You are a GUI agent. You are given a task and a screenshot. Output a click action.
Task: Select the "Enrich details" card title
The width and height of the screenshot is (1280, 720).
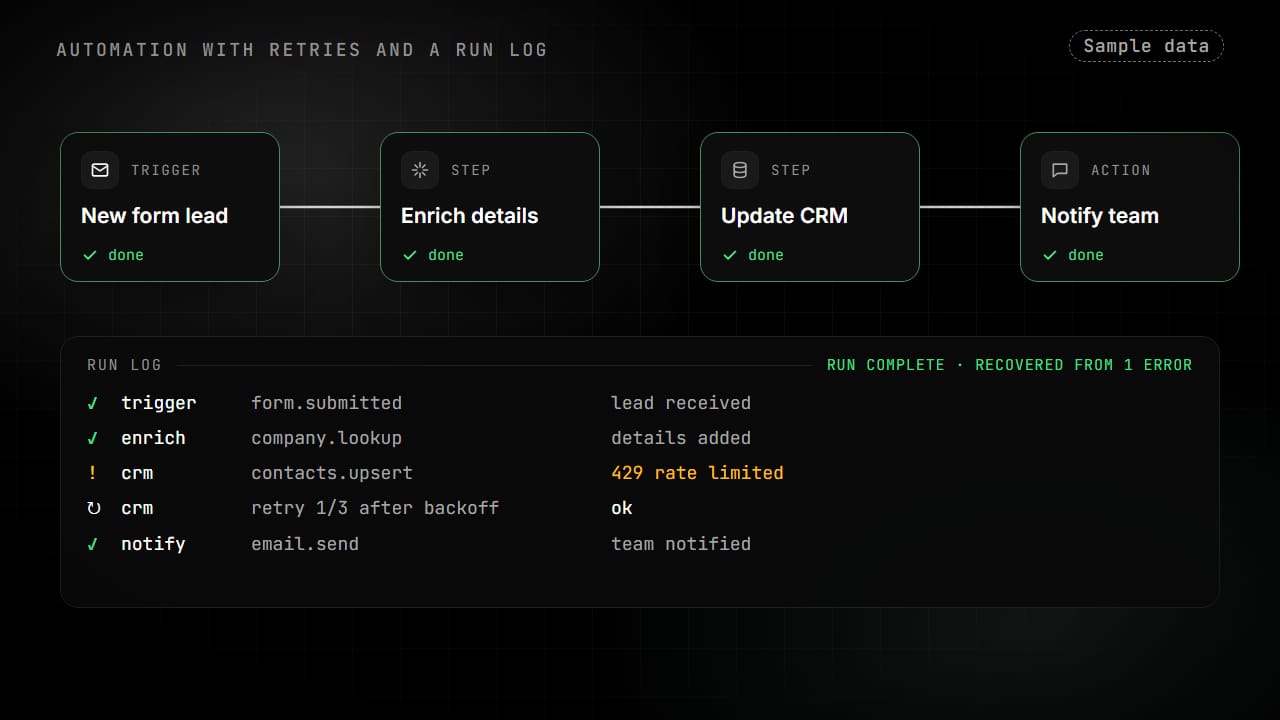469,216
